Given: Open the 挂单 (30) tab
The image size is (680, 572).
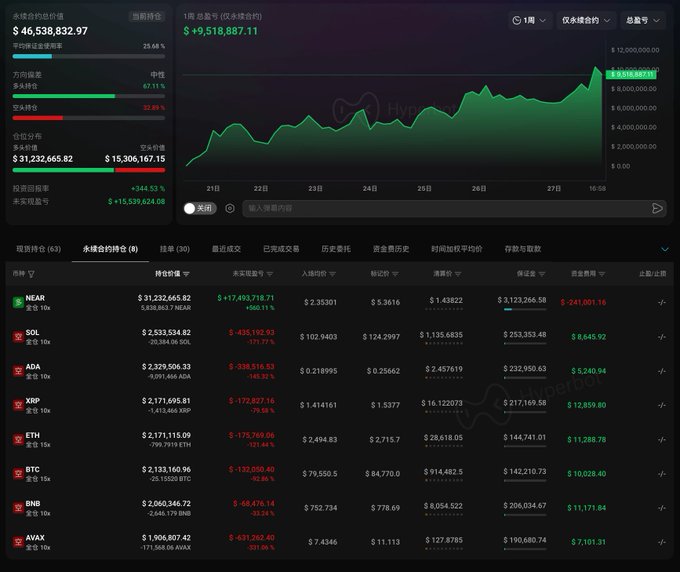Looking at the screenshot, I should [x=175, y=249].
